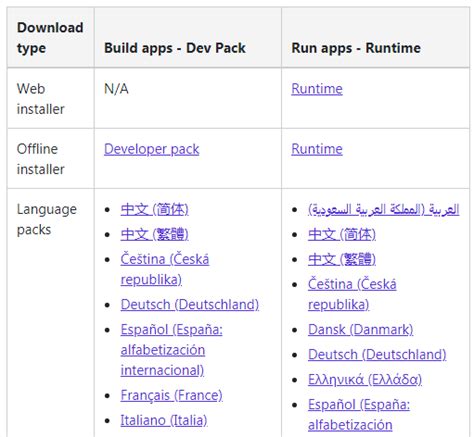The image size is (474, 437).
Task: Select the 'Download type' column header
Action: 50,38
